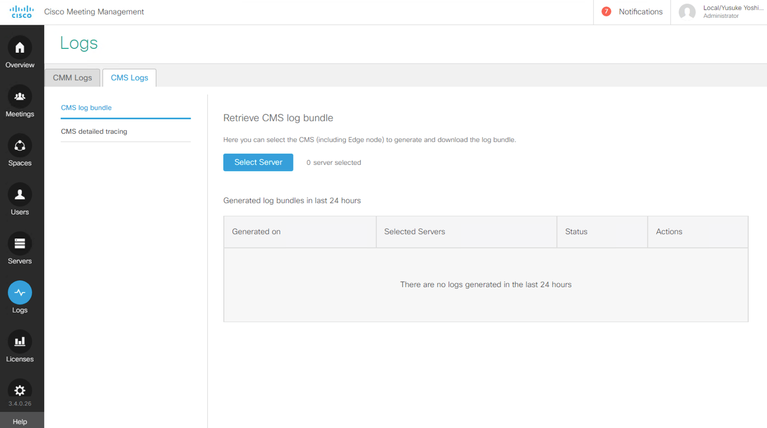This screenshot has width=767, height=428.
Task: Open the Servers sidebar icon
Action: (x=20, y=243)
